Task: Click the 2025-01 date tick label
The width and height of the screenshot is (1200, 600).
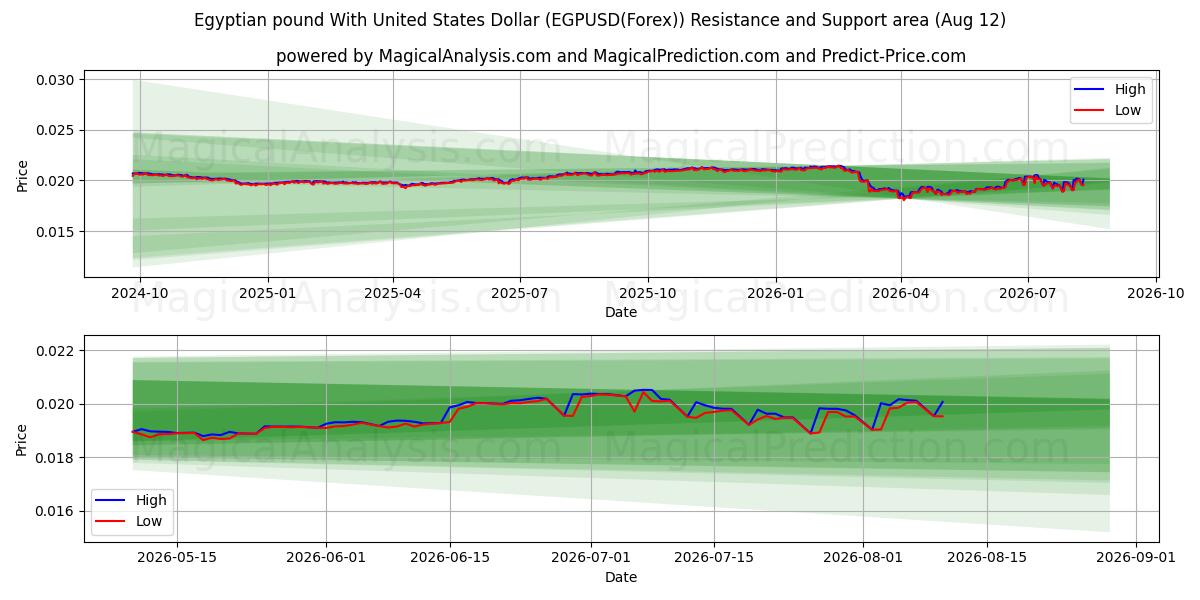Action: (x=267, y=294)
